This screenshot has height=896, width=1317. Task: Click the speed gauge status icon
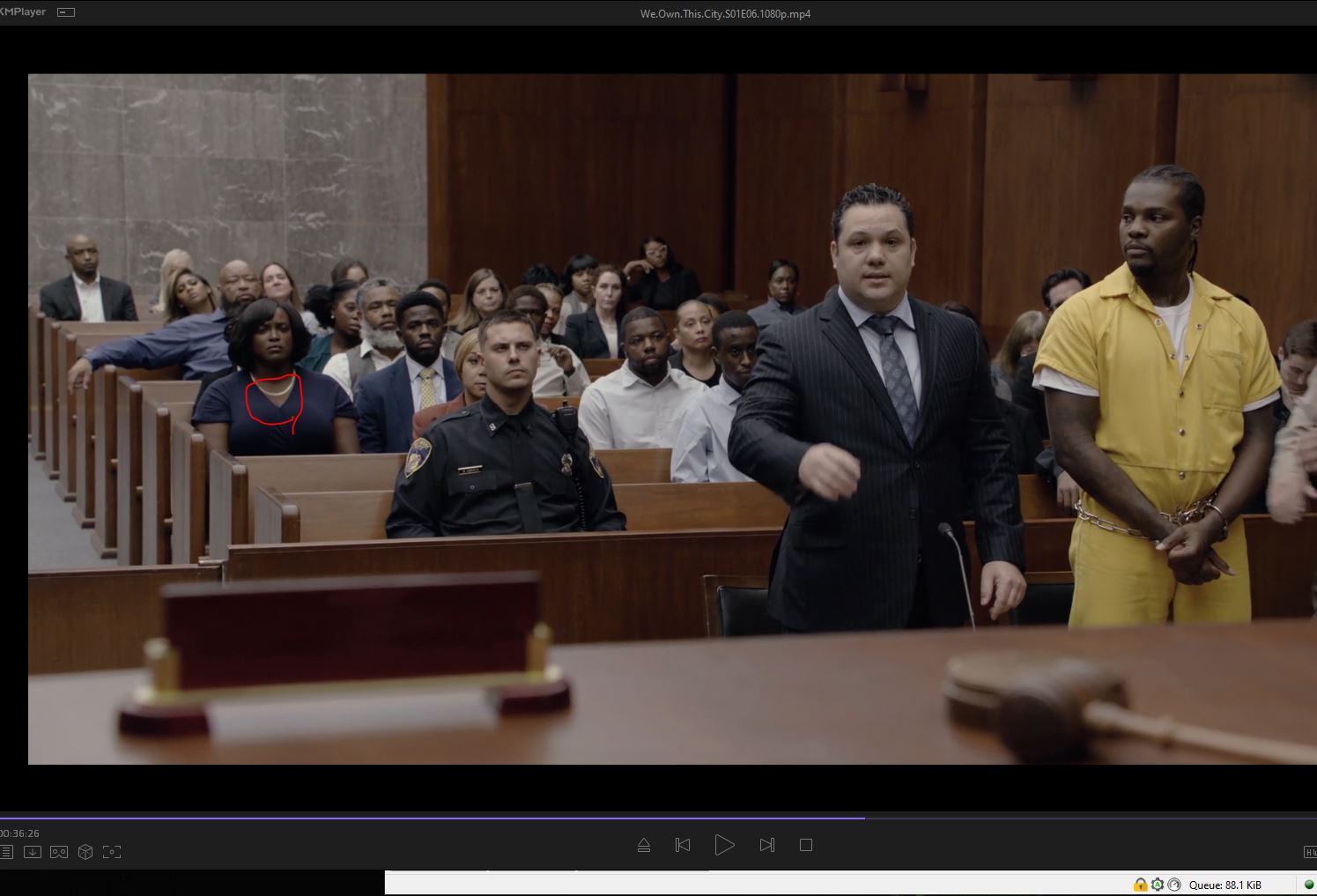point(1173,885)
